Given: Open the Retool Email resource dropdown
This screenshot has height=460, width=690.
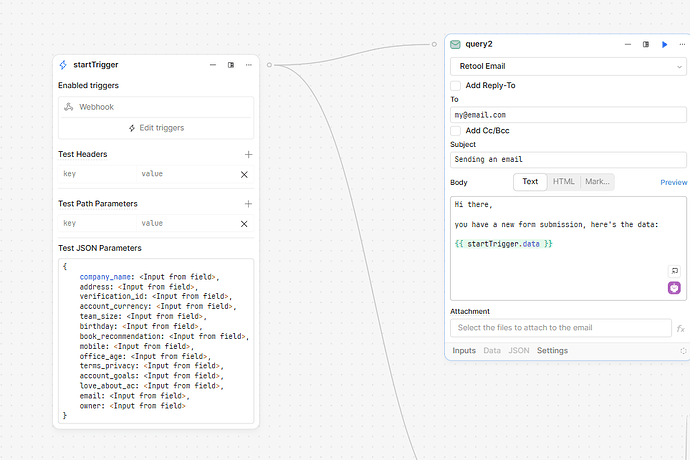Looking at the screenshot, I should click(x=568, y=66).
